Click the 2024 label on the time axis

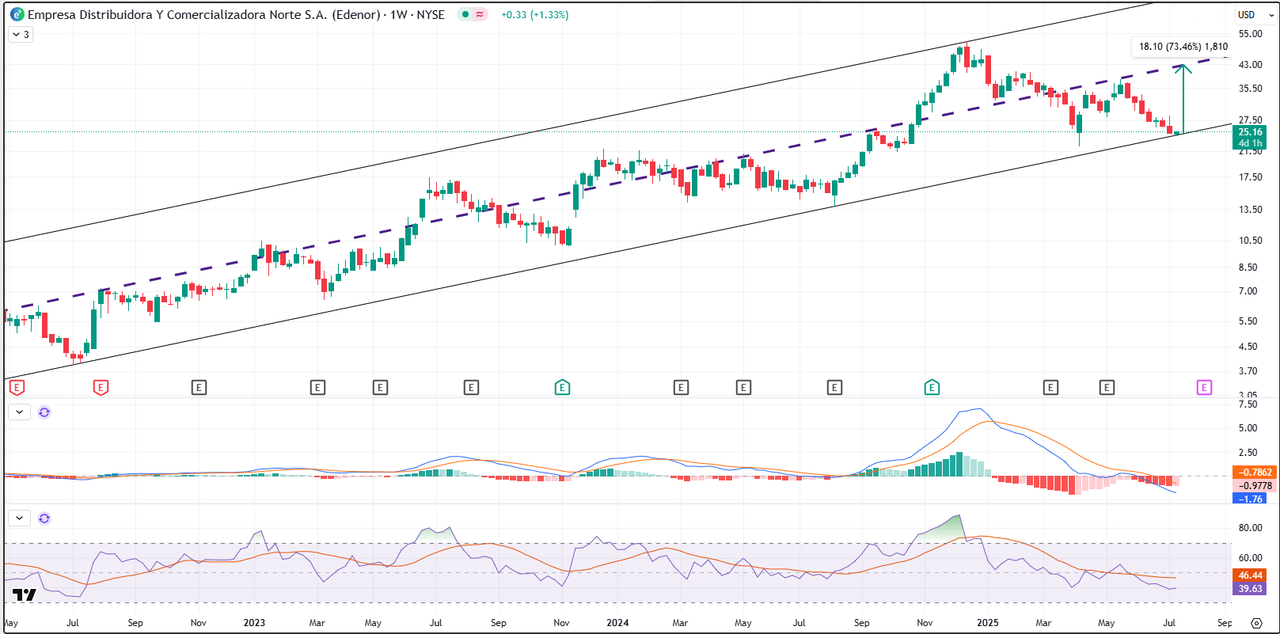(x=618, y=622)
